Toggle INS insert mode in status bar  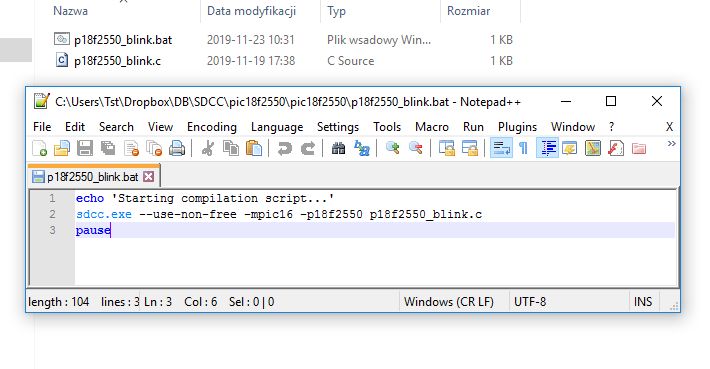point(643,302)
